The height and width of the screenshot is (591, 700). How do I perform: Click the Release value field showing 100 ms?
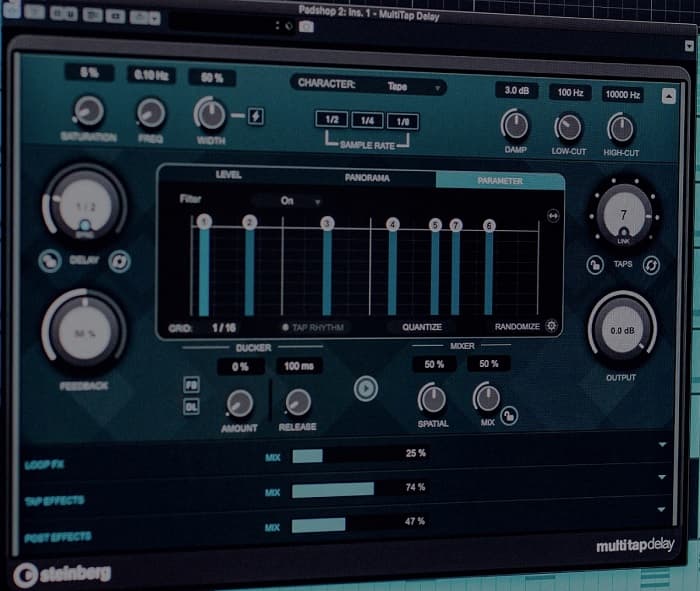299,366
